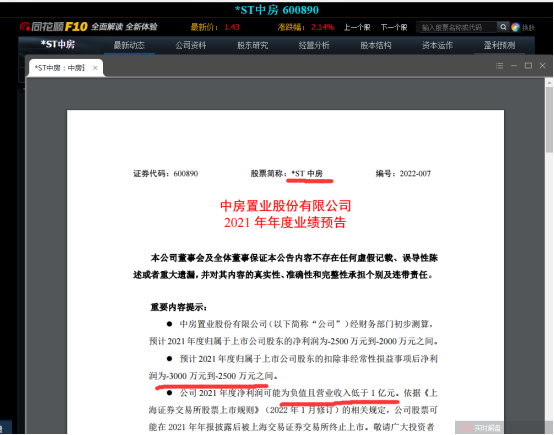Click the change percentage 2.14%
Viewport: 554px width, 435px height.
coord(323,27)
